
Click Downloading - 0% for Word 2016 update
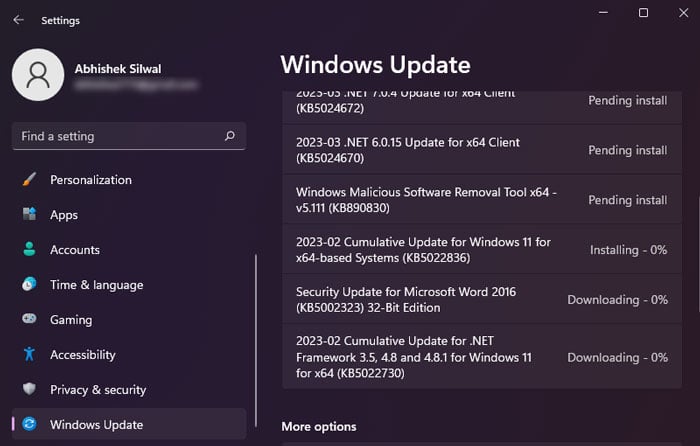tap(617, 299)
